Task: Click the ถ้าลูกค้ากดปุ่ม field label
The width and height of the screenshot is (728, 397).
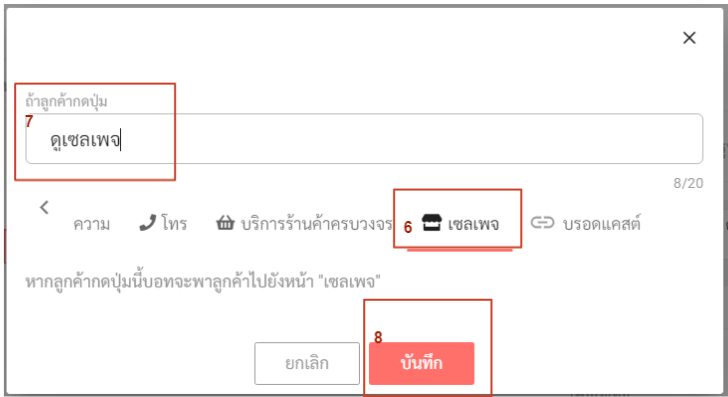Action: pyautogui.click(x=66, y=101)
